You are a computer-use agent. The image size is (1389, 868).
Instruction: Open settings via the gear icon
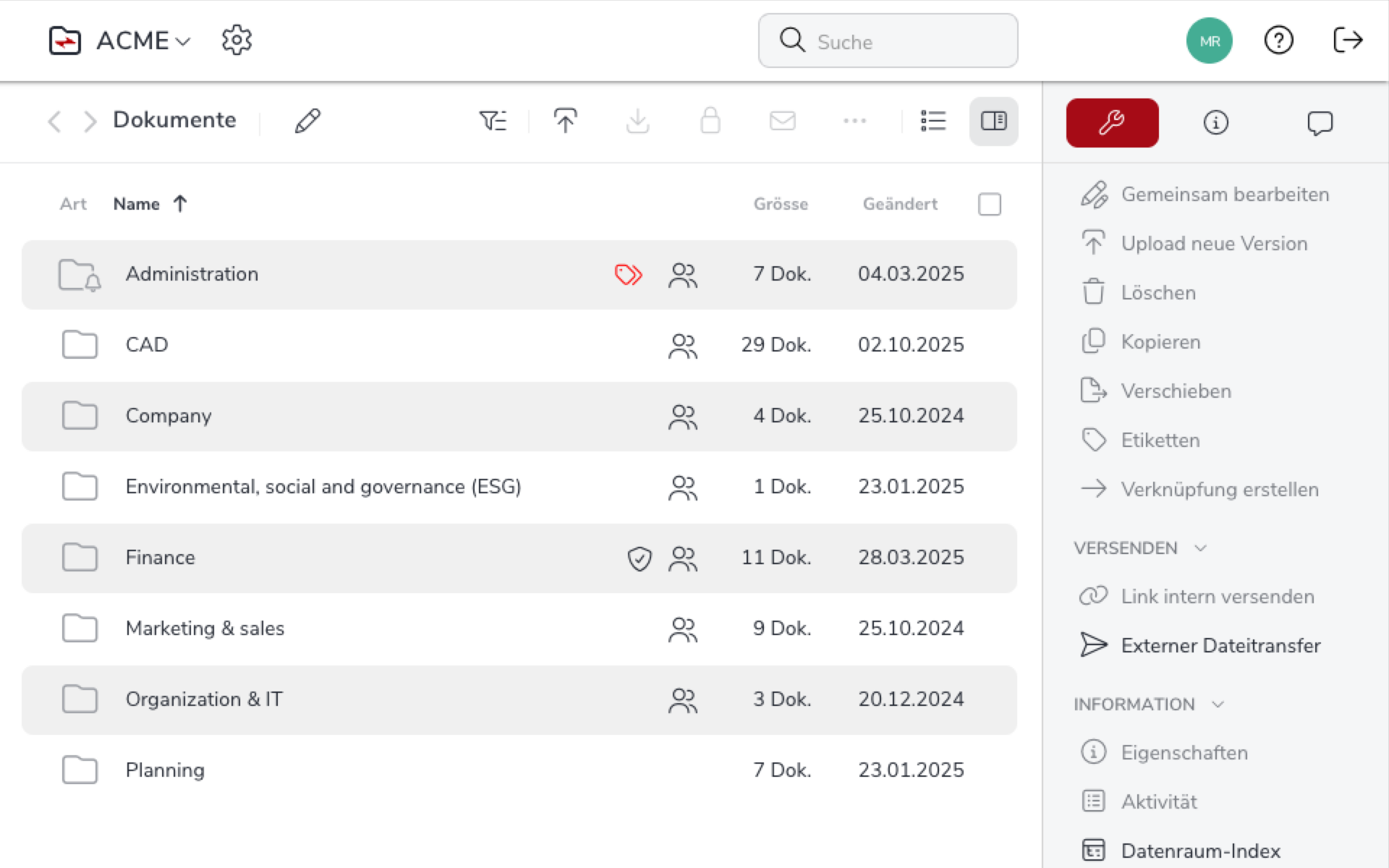[237, 41]
